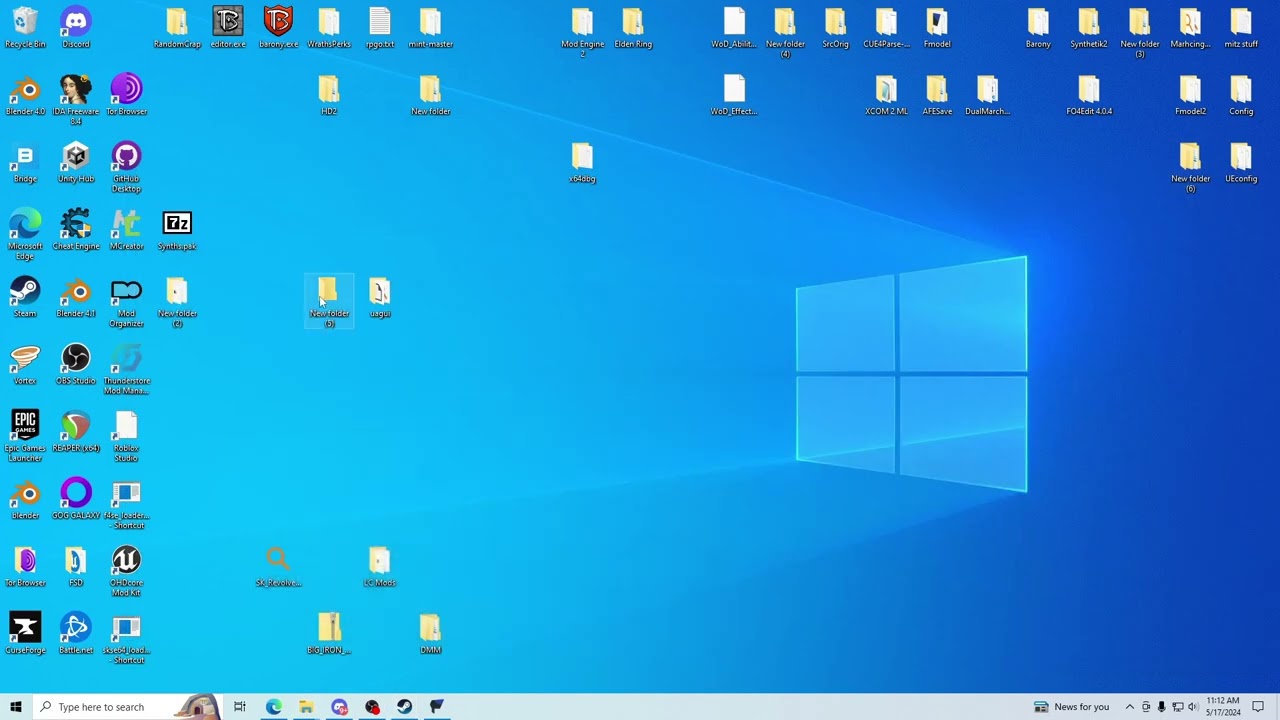Select the editor.exe icon
1280x720 pixels.
[228, 28]
